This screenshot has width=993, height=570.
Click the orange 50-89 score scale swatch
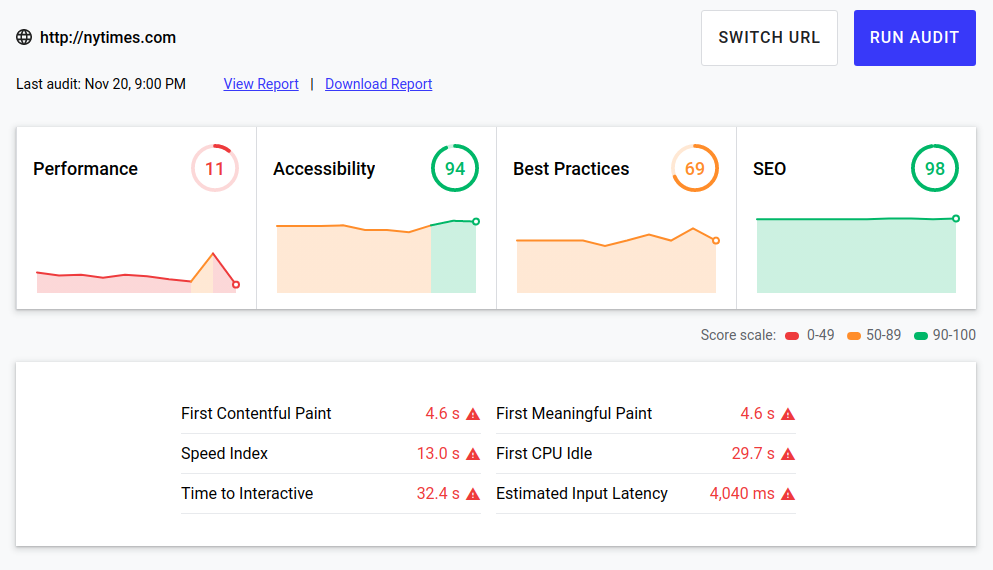[854, 336]
